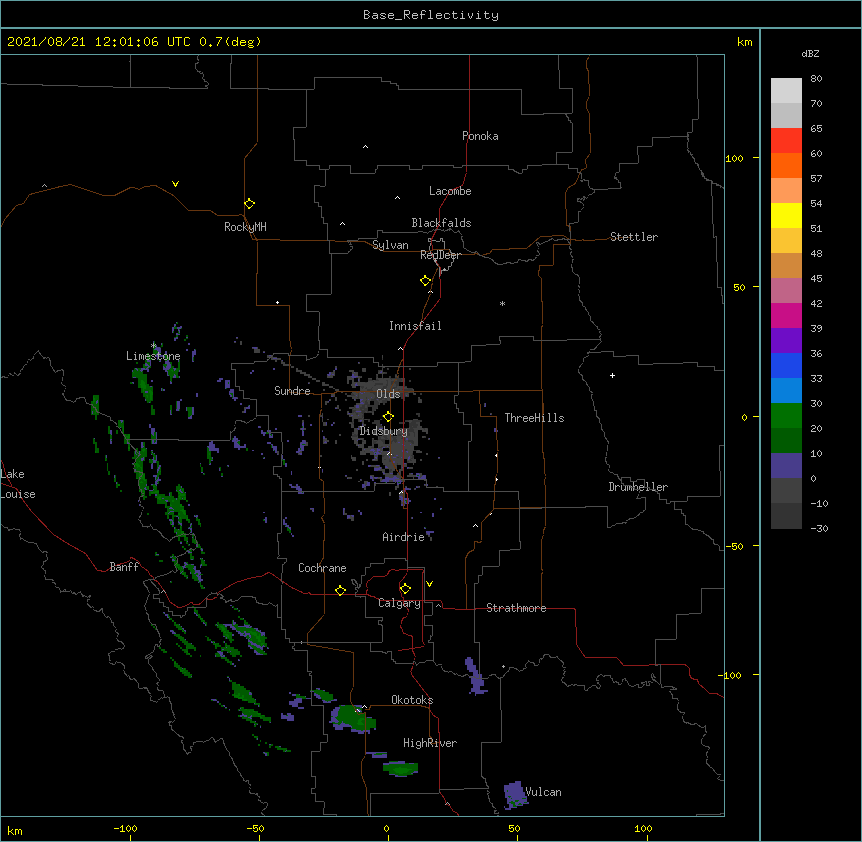Select the RedDeer city label
This screenshot has width=862, height=842.
coord(440,254)
